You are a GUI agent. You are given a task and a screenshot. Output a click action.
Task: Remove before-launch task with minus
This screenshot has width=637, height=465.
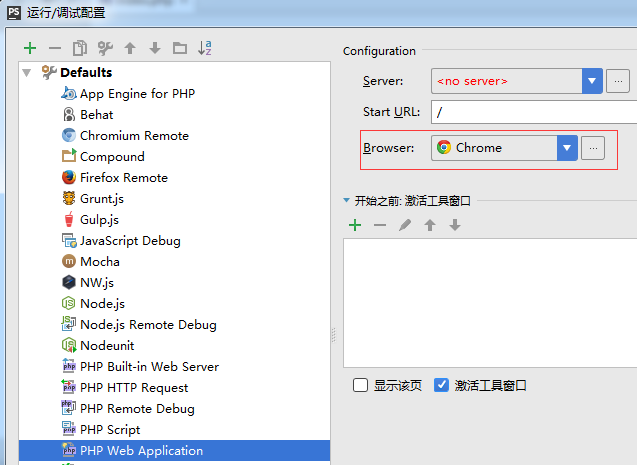pyautogui.click(x=380, y=225)
